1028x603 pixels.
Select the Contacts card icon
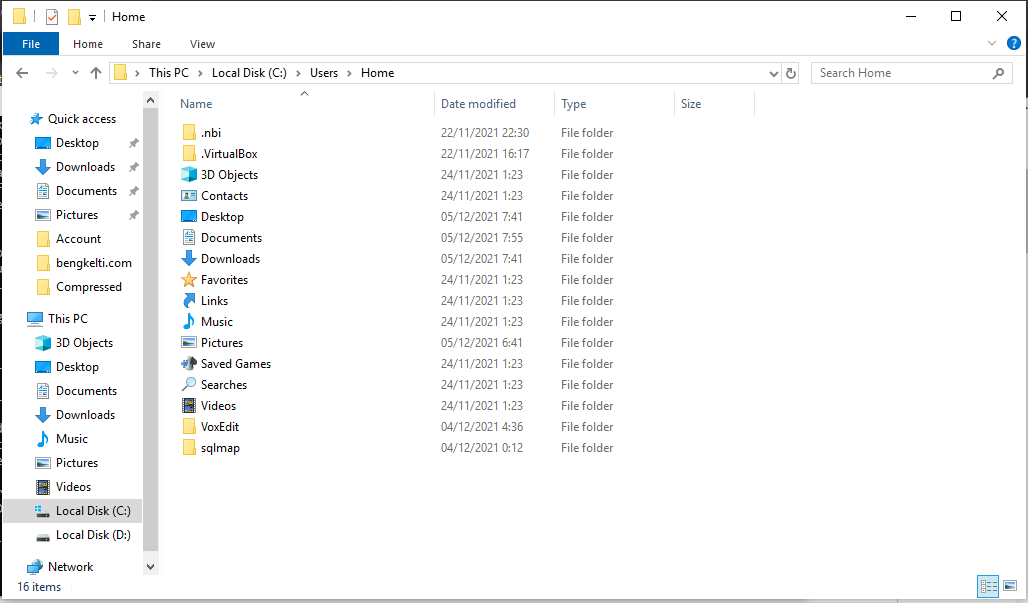[189, 195]
